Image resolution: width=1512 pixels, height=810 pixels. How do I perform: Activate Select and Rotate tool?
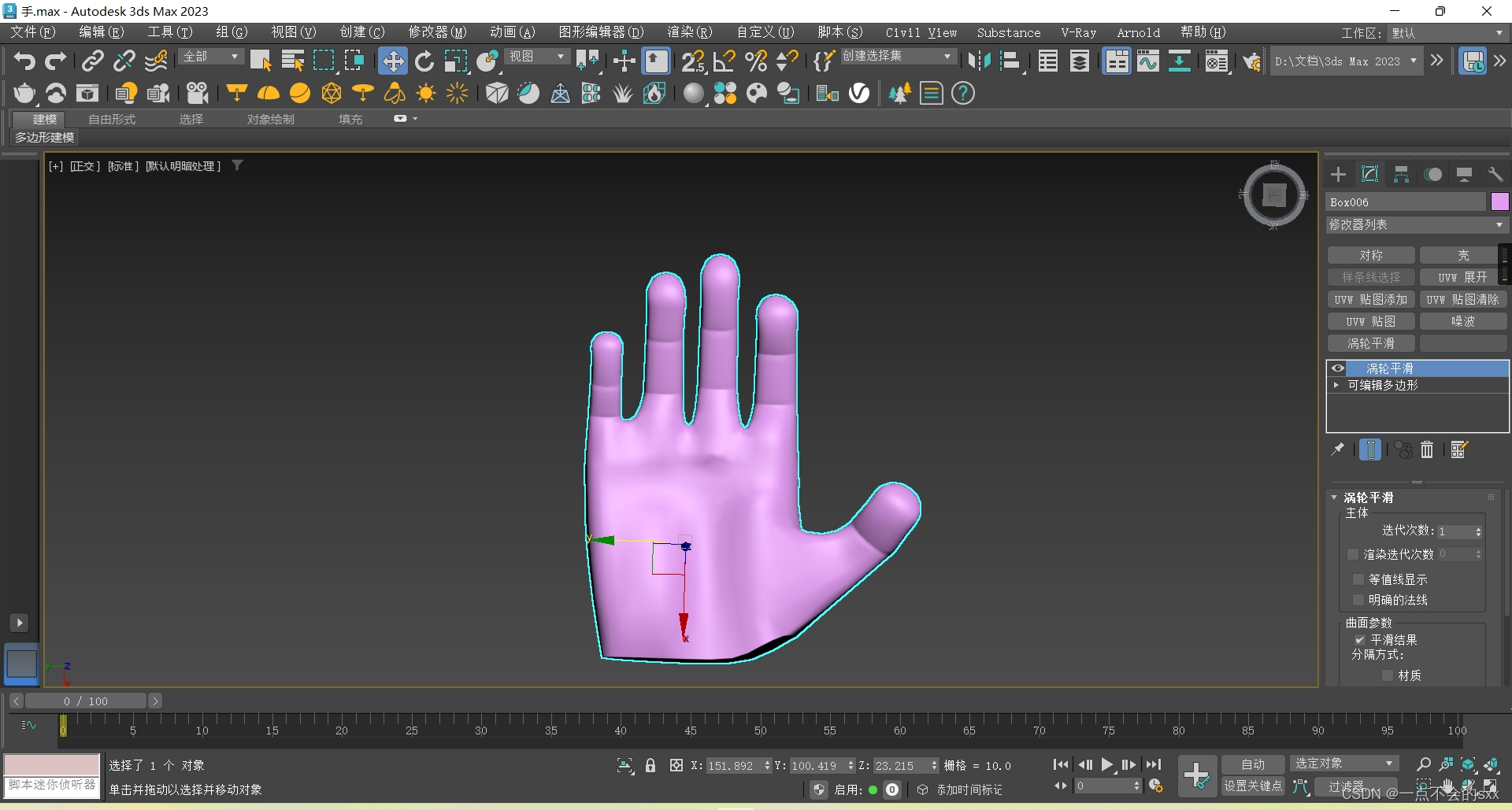point(424,61)
